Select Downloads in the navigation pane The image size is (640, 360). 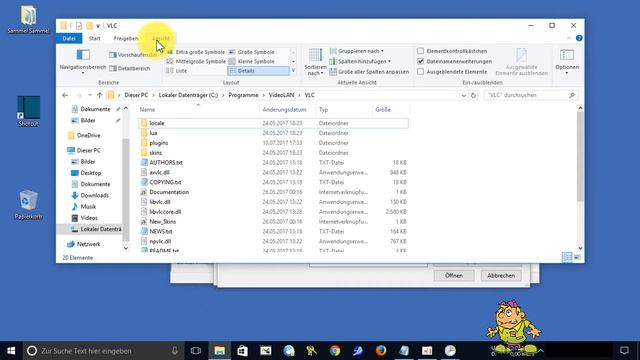[x=94, y=196]
